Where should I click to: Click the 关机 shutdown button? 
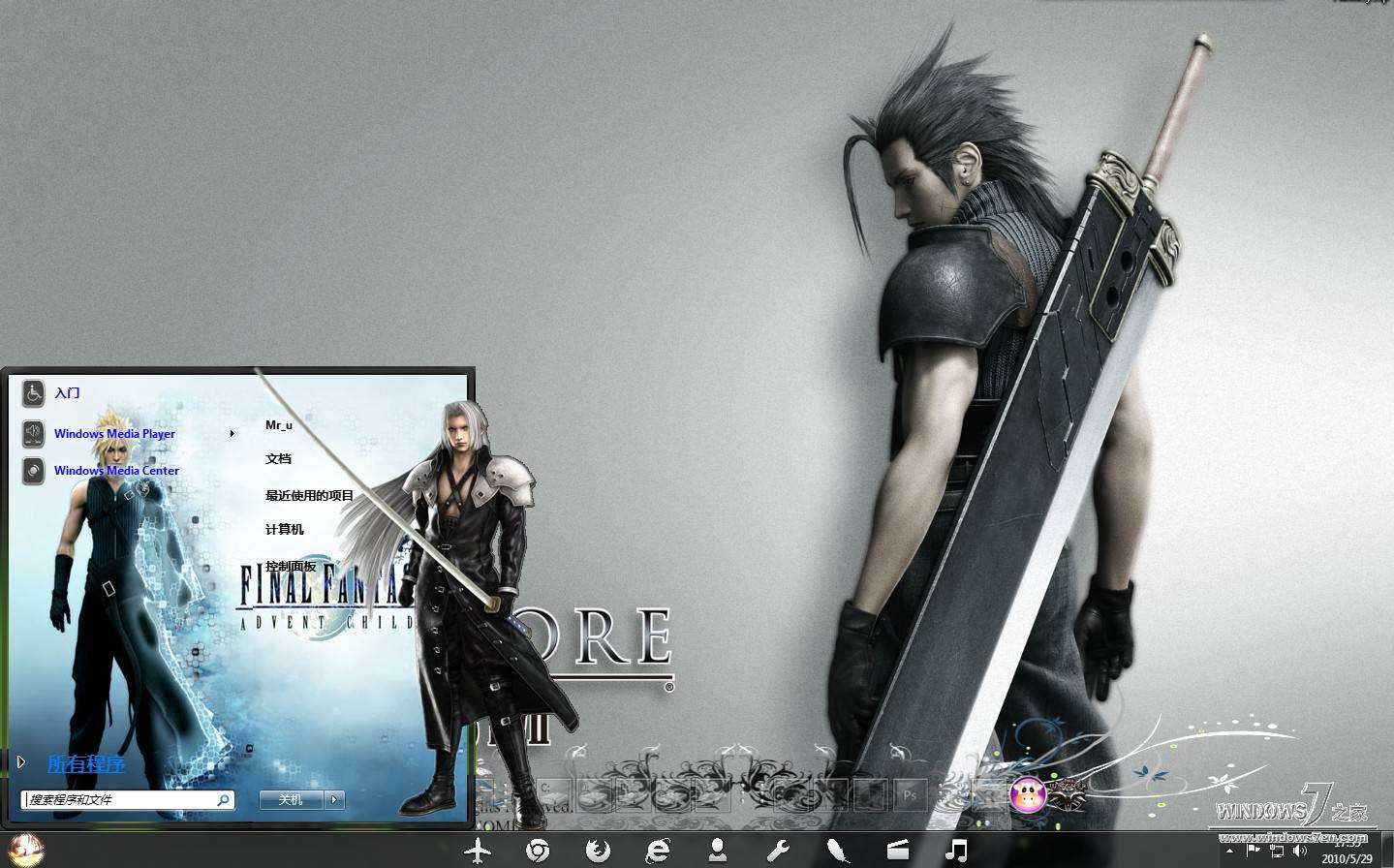click(292, 800)
